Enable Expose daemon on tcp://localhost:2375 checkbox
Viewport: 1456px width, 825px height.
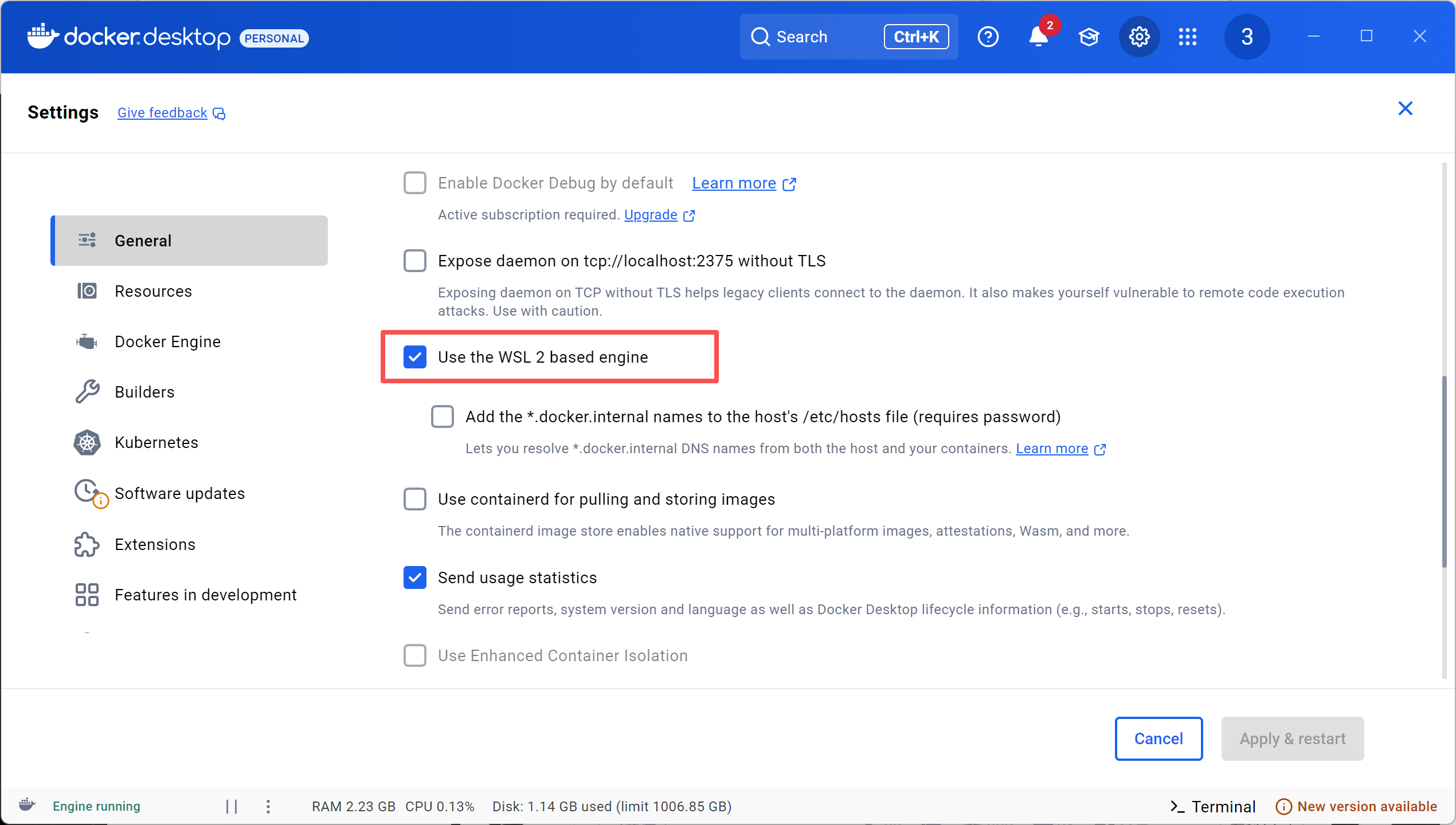click(x=414, y=261)
